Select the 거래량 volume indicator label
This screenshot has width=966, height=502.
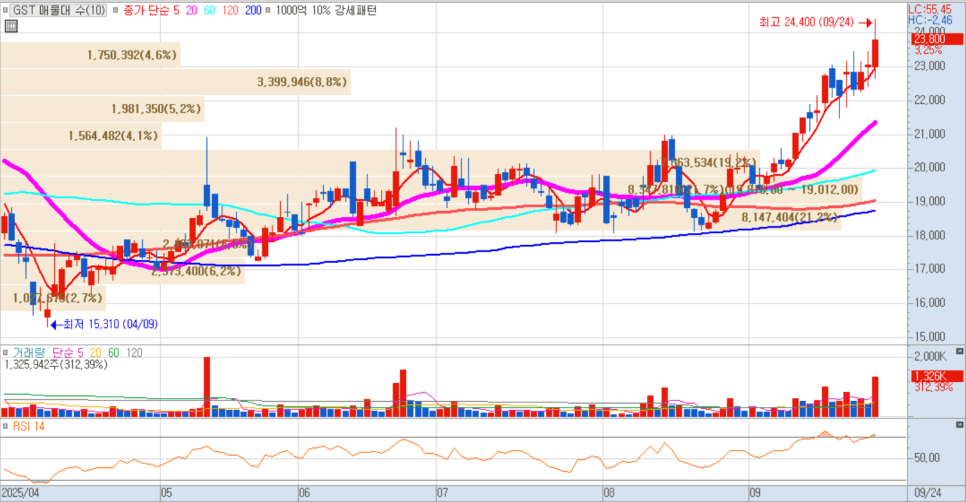(x=29, y=353)
